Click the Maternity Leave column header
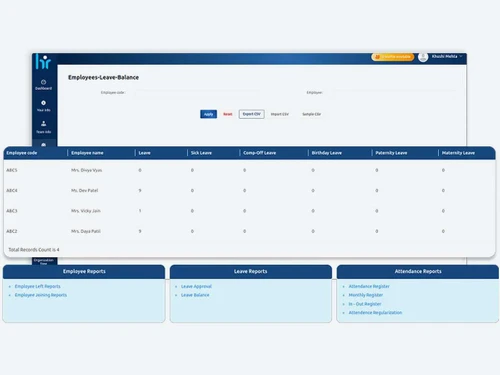The height and width of the screenshot is (375, 500). point(458,153)
